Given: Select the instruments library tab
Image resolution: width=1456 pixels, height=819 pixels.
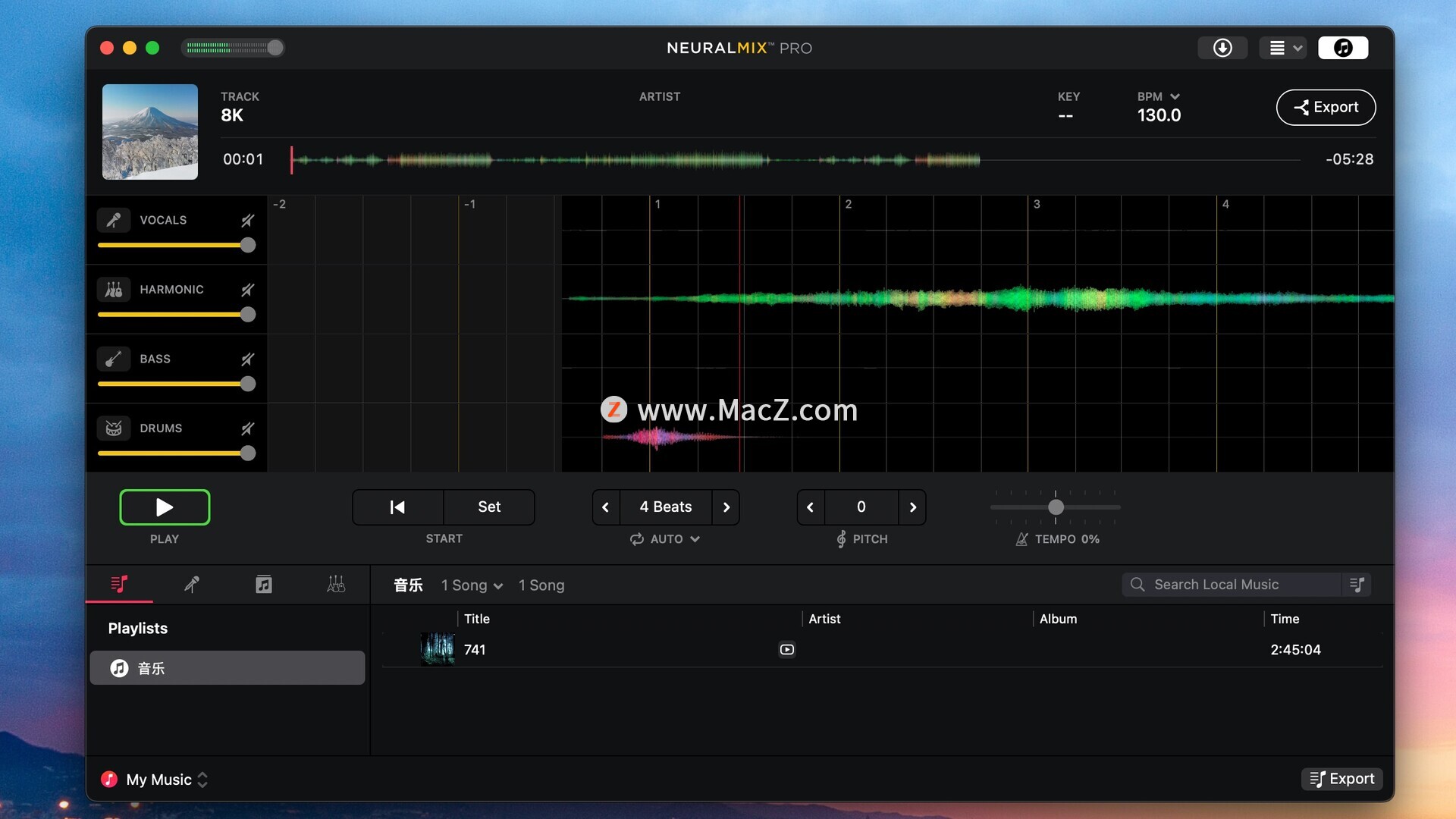Looking at the screenshot, I should pos(336,585).
